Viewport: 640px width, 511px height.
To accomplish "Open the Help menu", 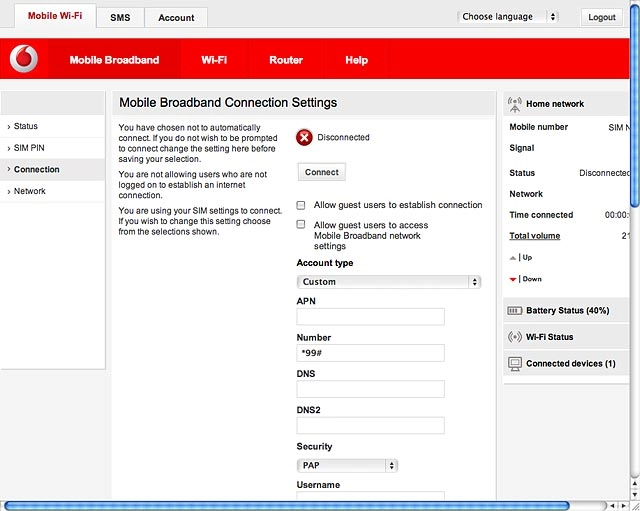I will [x=356, y=60].
